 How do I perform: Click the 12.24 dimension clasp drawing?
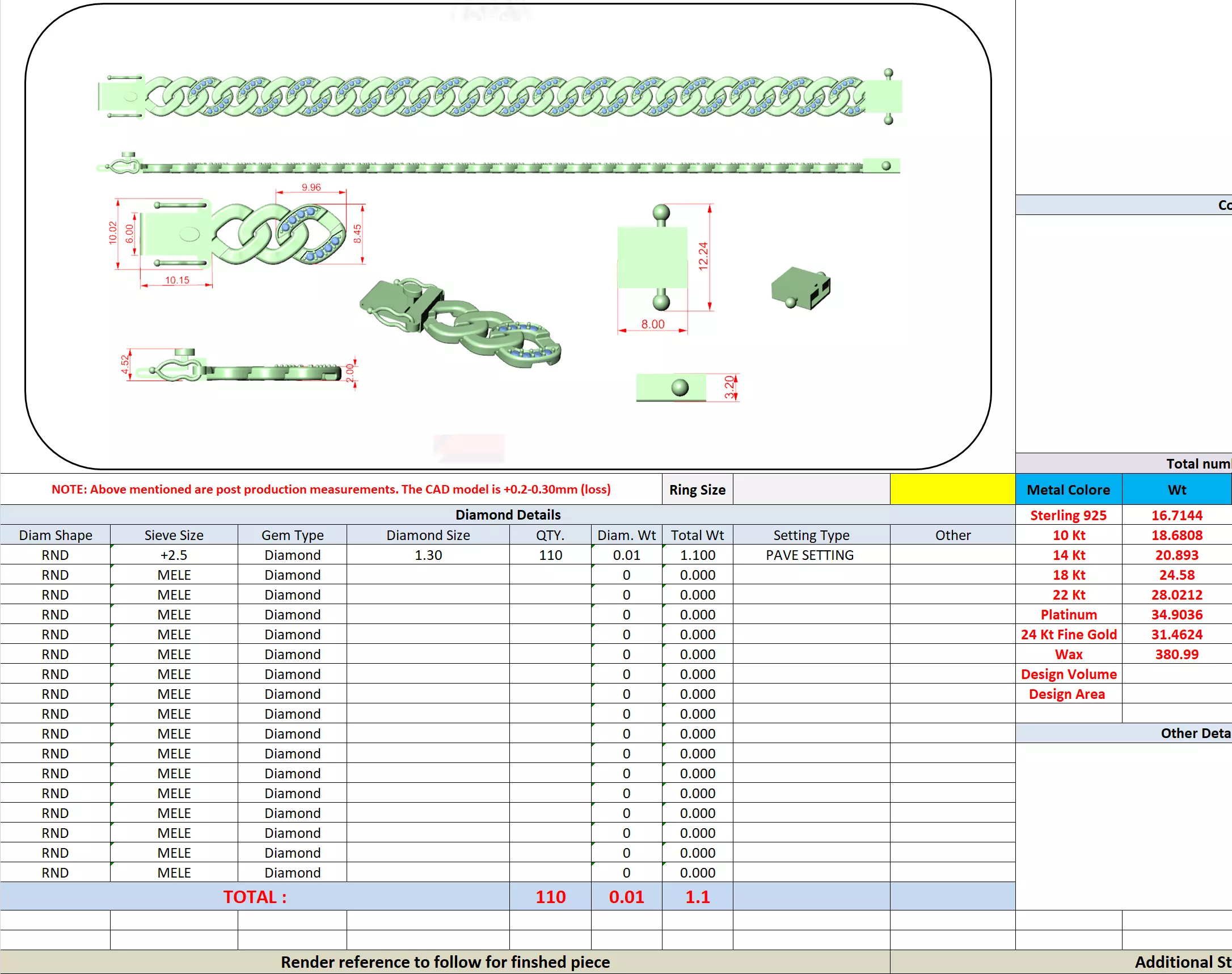click(653, 256)
